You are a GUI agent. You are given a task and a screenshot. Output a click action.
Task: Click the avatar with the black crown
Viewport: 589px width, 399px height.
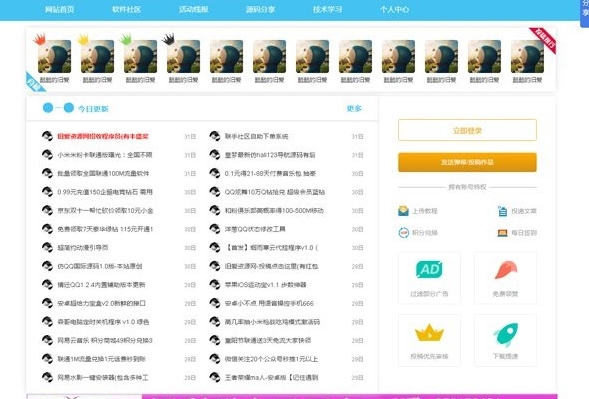coord(183,56)
